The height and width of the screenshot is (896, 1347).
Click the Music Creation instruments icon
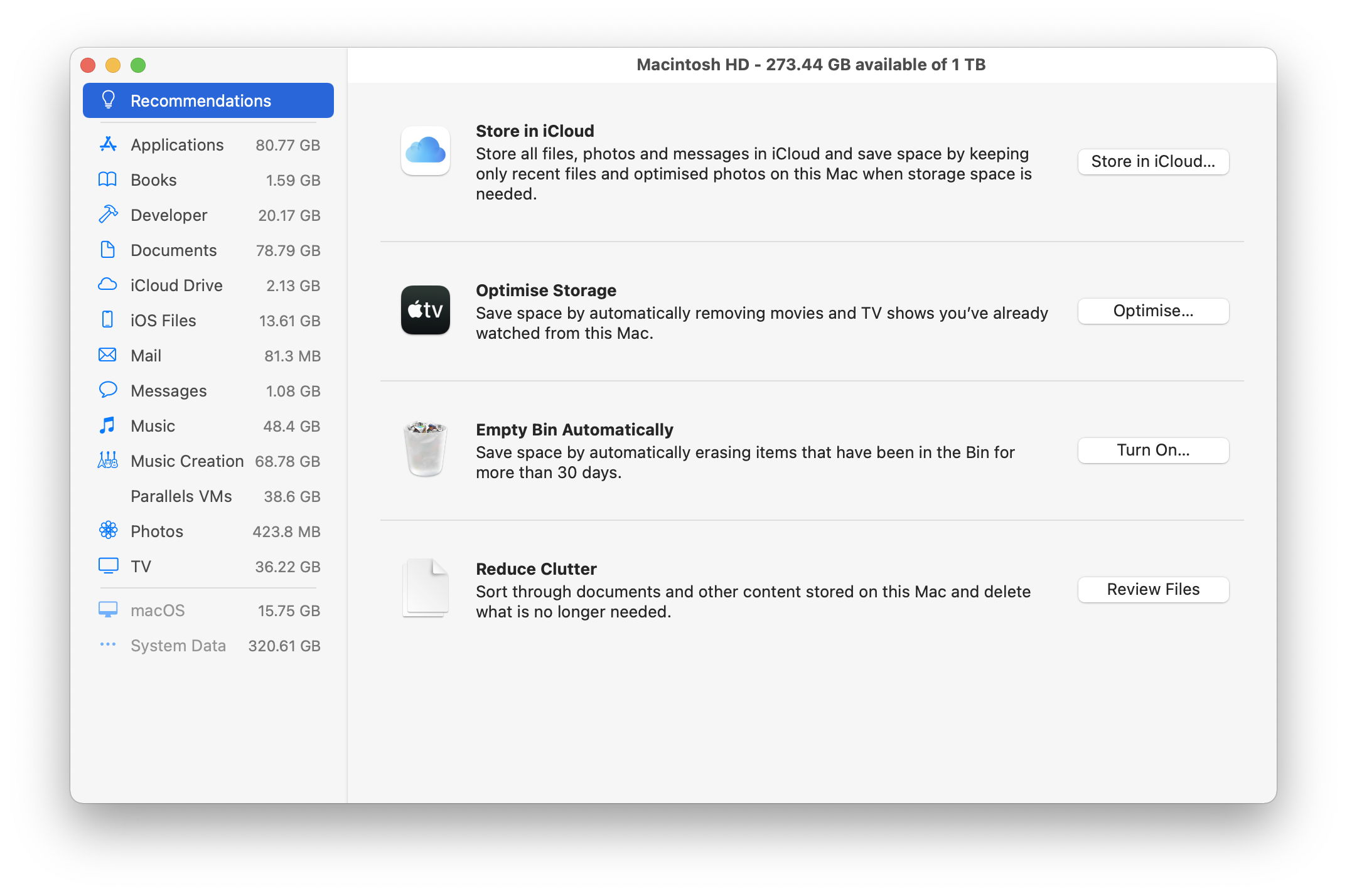click(108, 461)
